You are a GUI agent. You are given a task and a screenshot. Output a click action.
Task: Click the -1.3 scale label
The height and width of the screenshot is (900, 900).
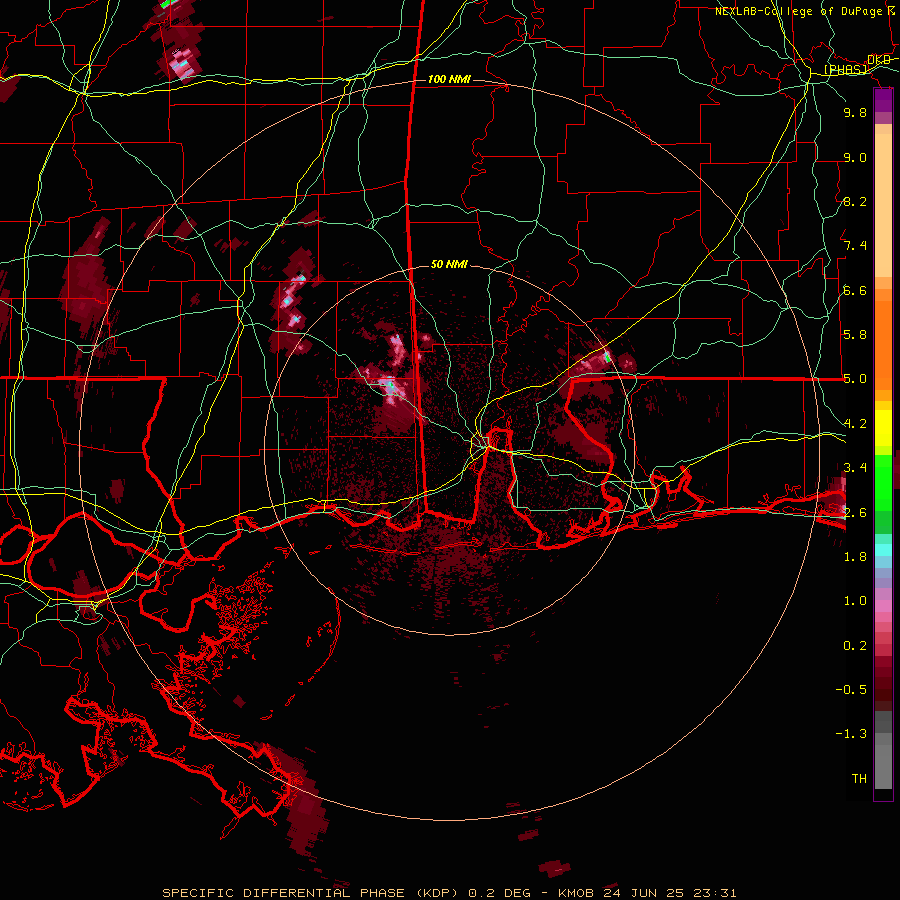pyautogui.click(x=851, y=734)
